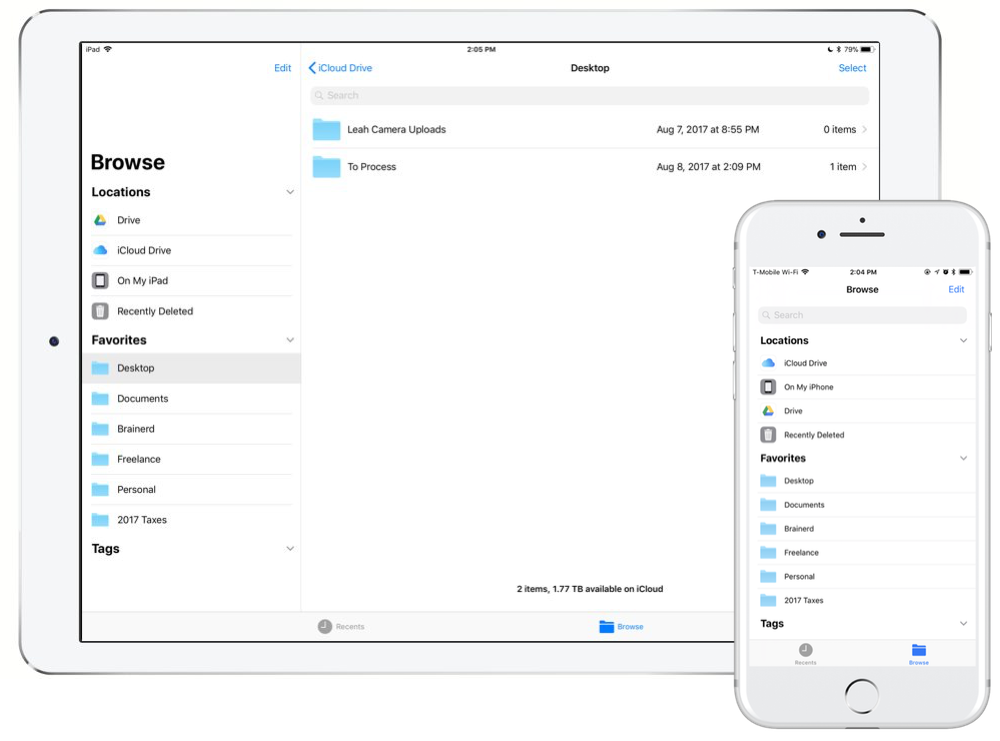Select On My iPad device icon
The width and height of the screenshot is (1000, 741).
pyautogui.click(x=100, y=281)
